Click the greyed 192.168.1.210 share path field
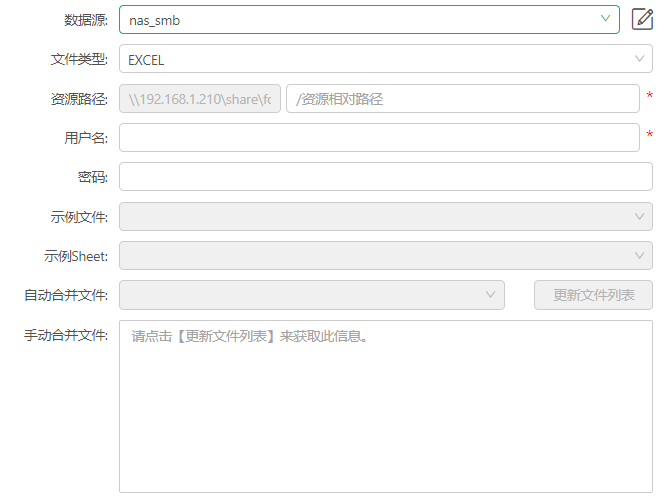The image size is (667, 500). point(200,99)
